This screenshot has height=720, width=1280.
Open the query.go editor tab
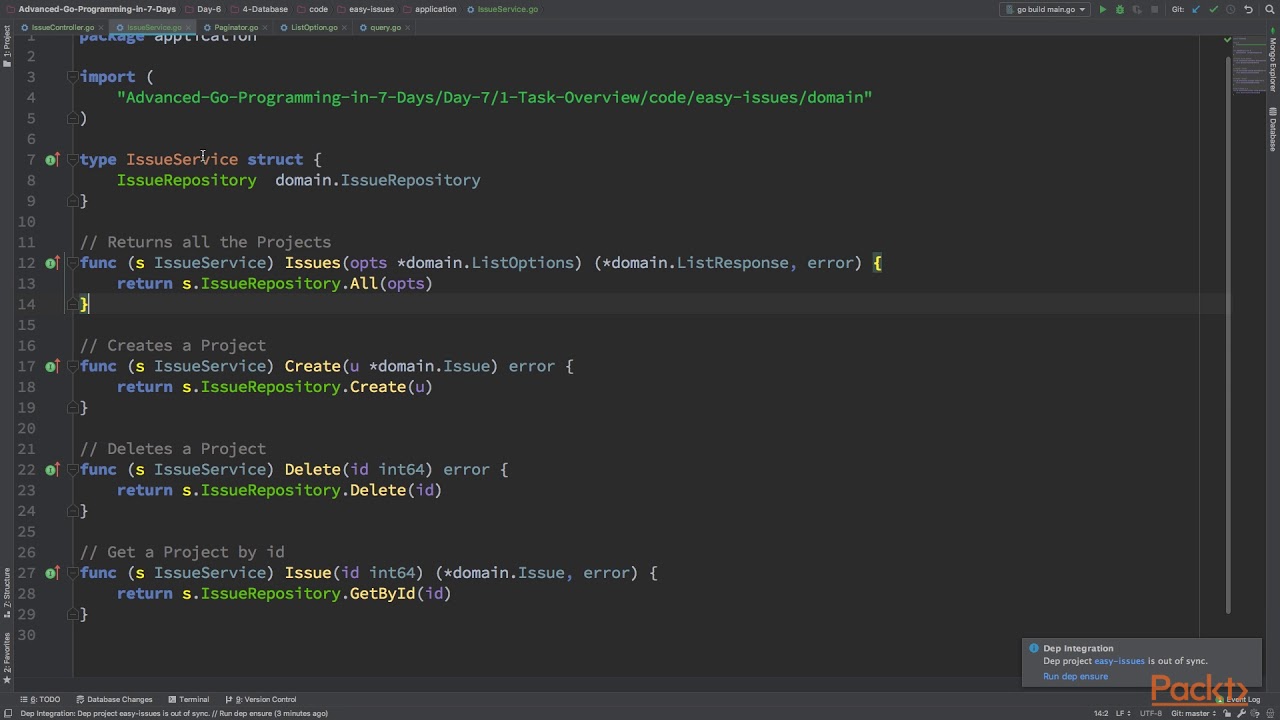point(385,27)
